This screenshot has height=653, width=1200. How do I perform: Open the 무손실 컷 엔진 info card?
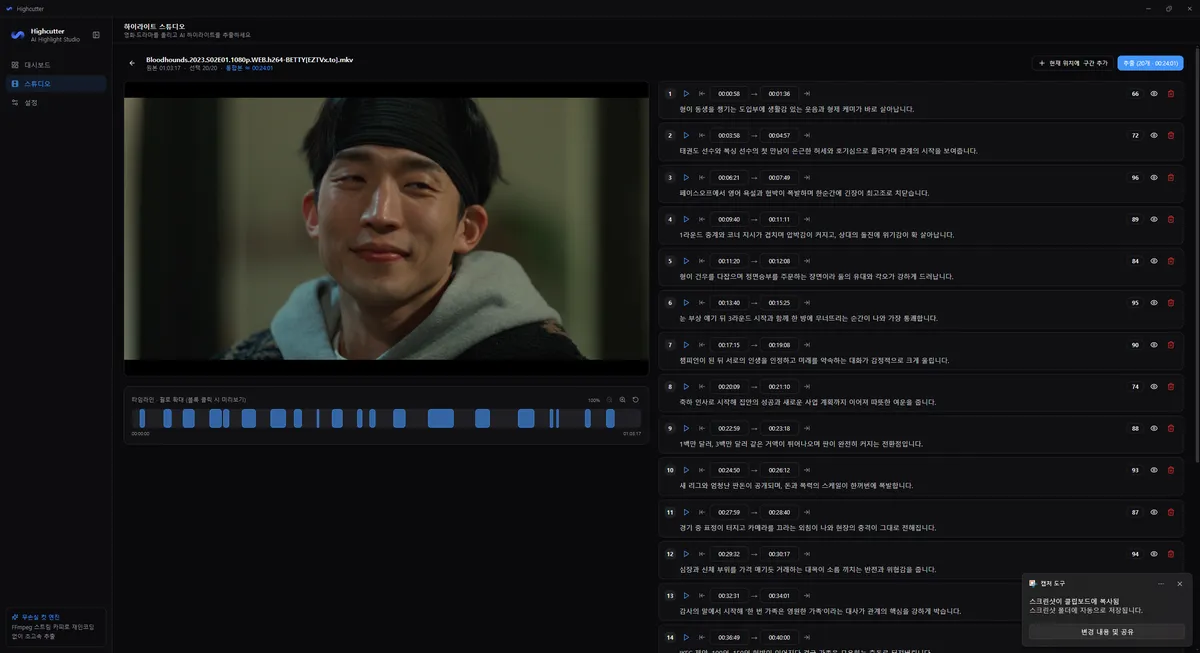(56, 627)
